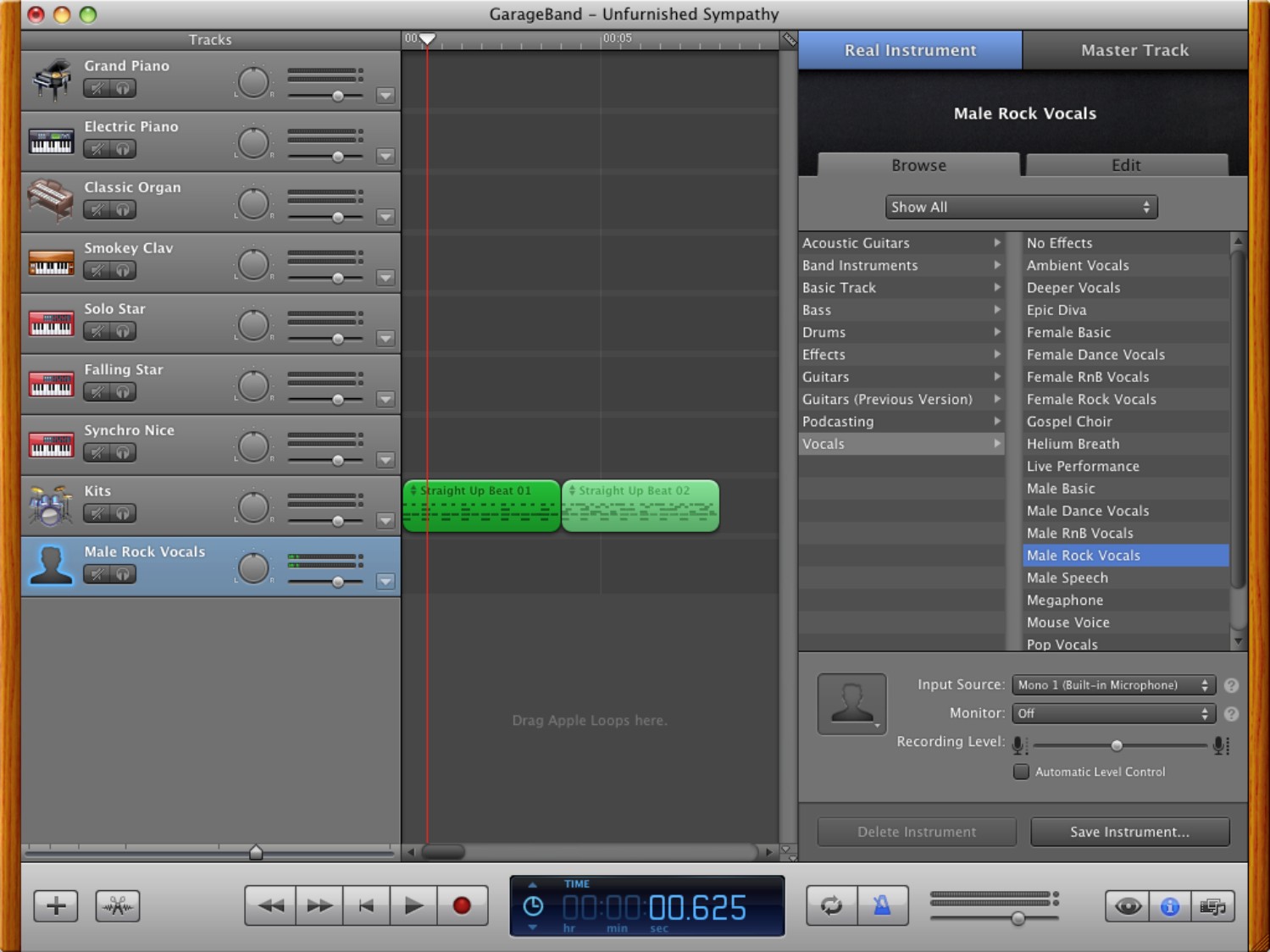
Task: Adjust the Recording Level slider
Action: pos(1117,745)
